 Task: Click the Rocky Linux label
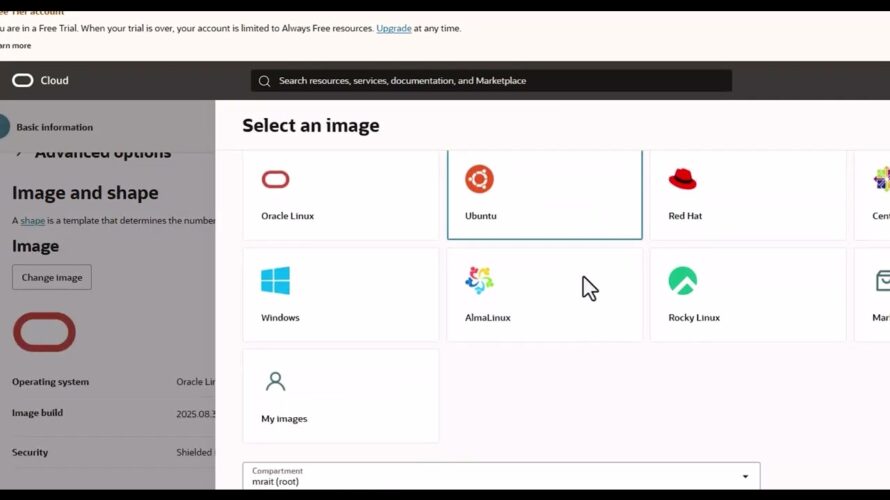(694, 317)
